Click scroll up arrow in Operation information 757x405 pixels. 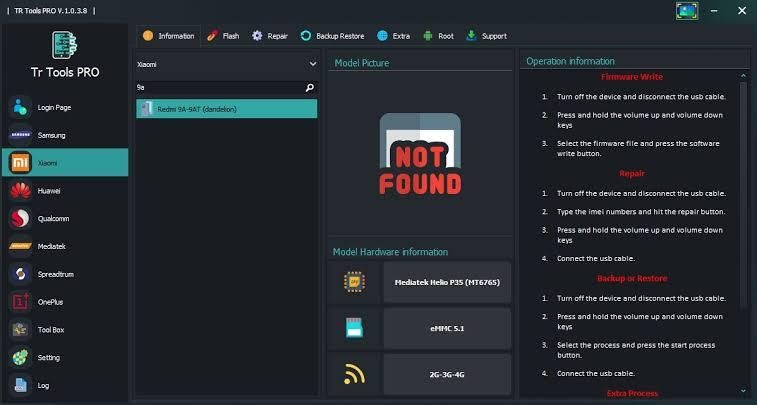click(743, 76)
